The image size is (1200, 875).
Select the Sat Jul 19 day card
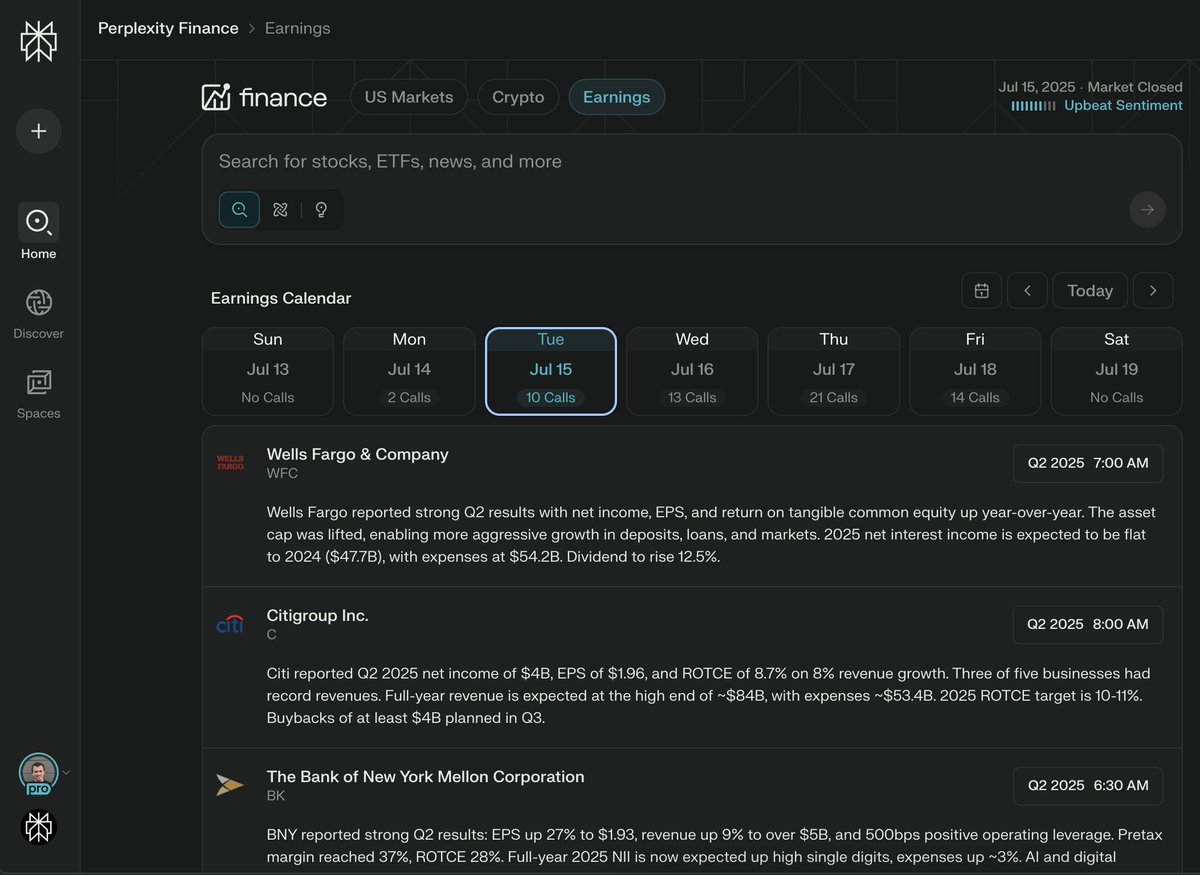(x=1117, y=371)
